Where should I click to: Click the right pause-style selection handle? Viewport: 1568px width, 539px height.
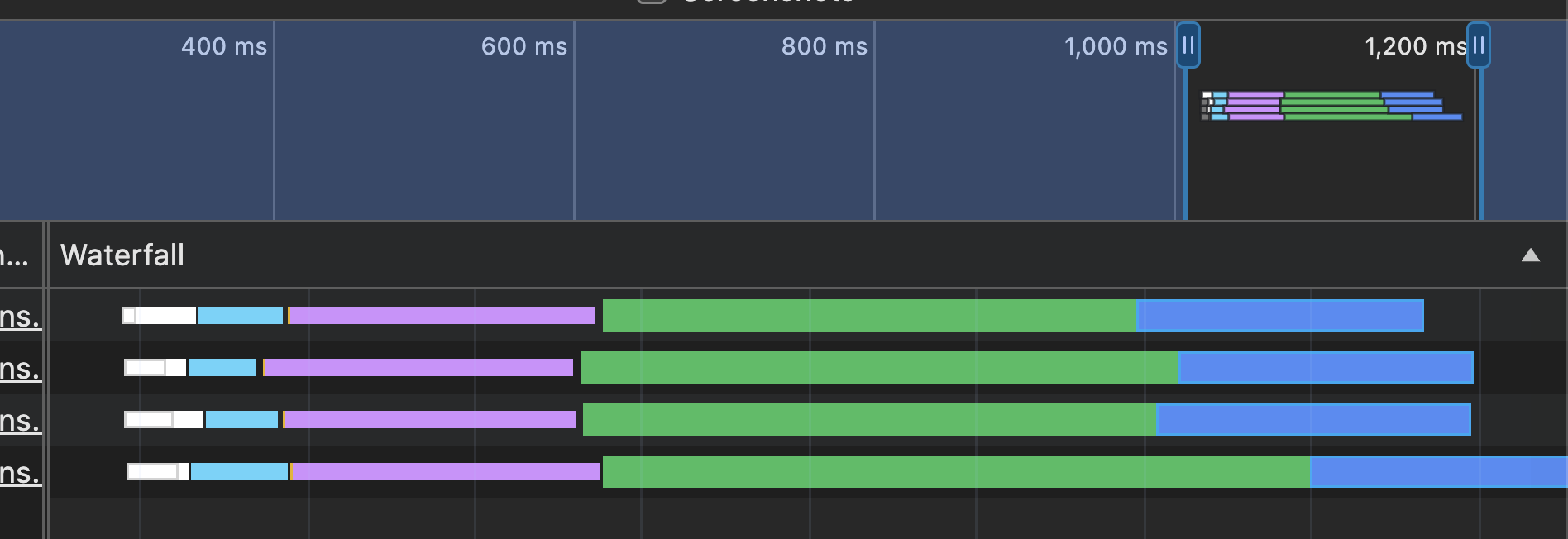[1479, 46]
